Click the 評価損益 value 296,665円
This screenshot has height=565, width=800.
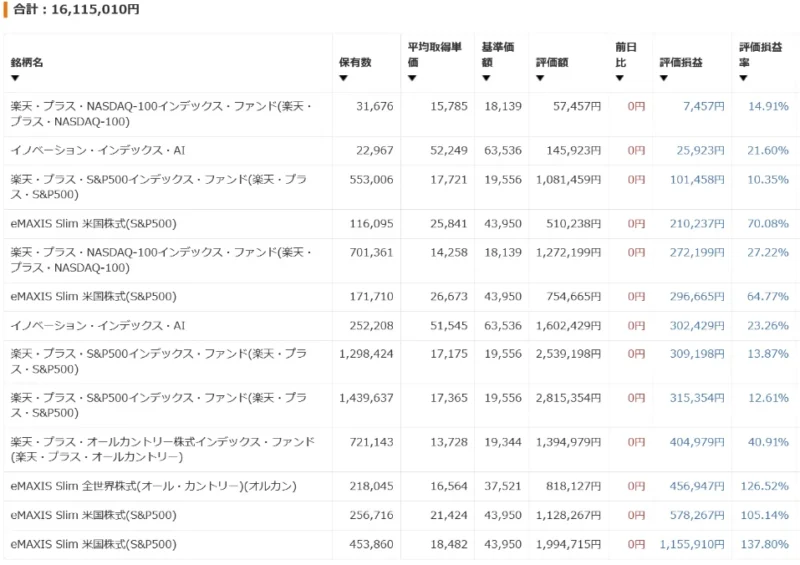(697, 297)
